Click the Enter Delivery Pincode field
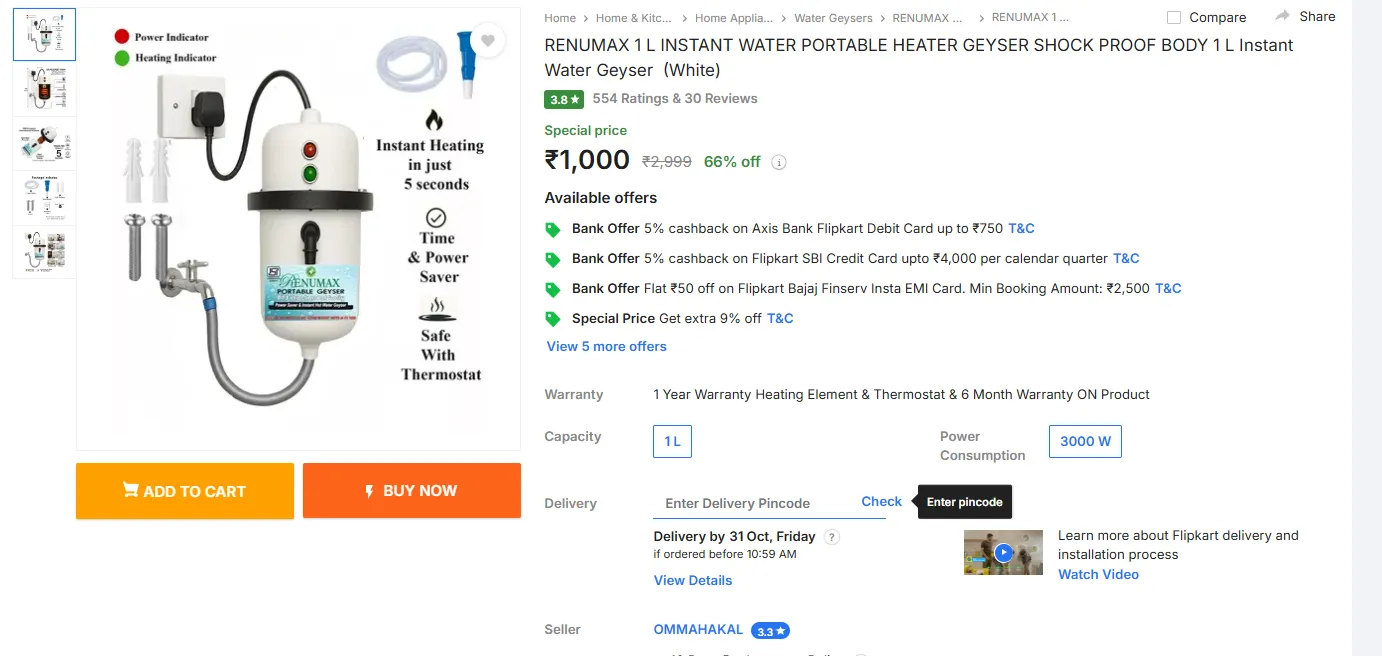 [x=750, y=503]
